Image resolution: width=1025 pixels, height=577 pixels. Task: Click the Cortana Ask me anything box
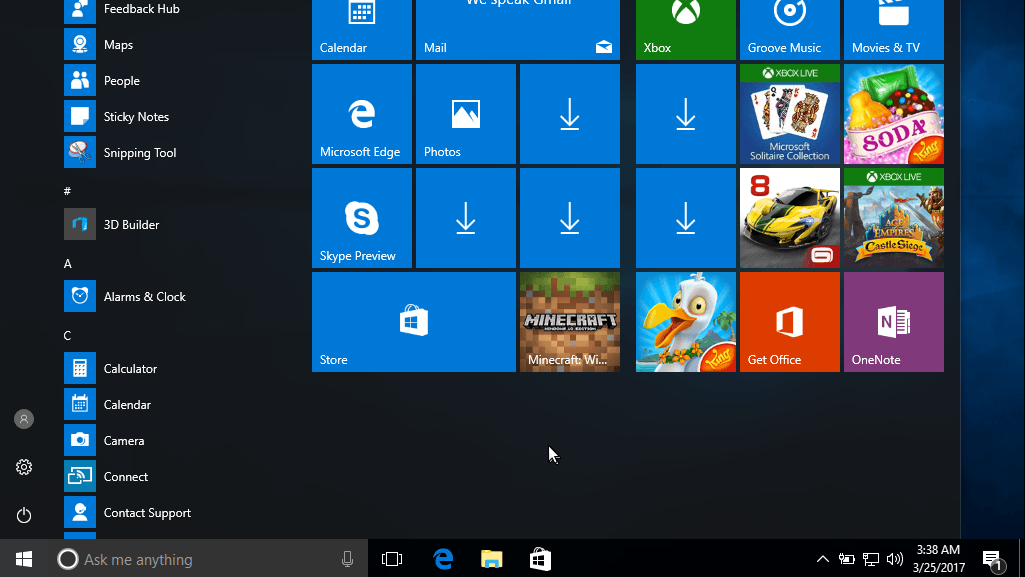(208, 559)
